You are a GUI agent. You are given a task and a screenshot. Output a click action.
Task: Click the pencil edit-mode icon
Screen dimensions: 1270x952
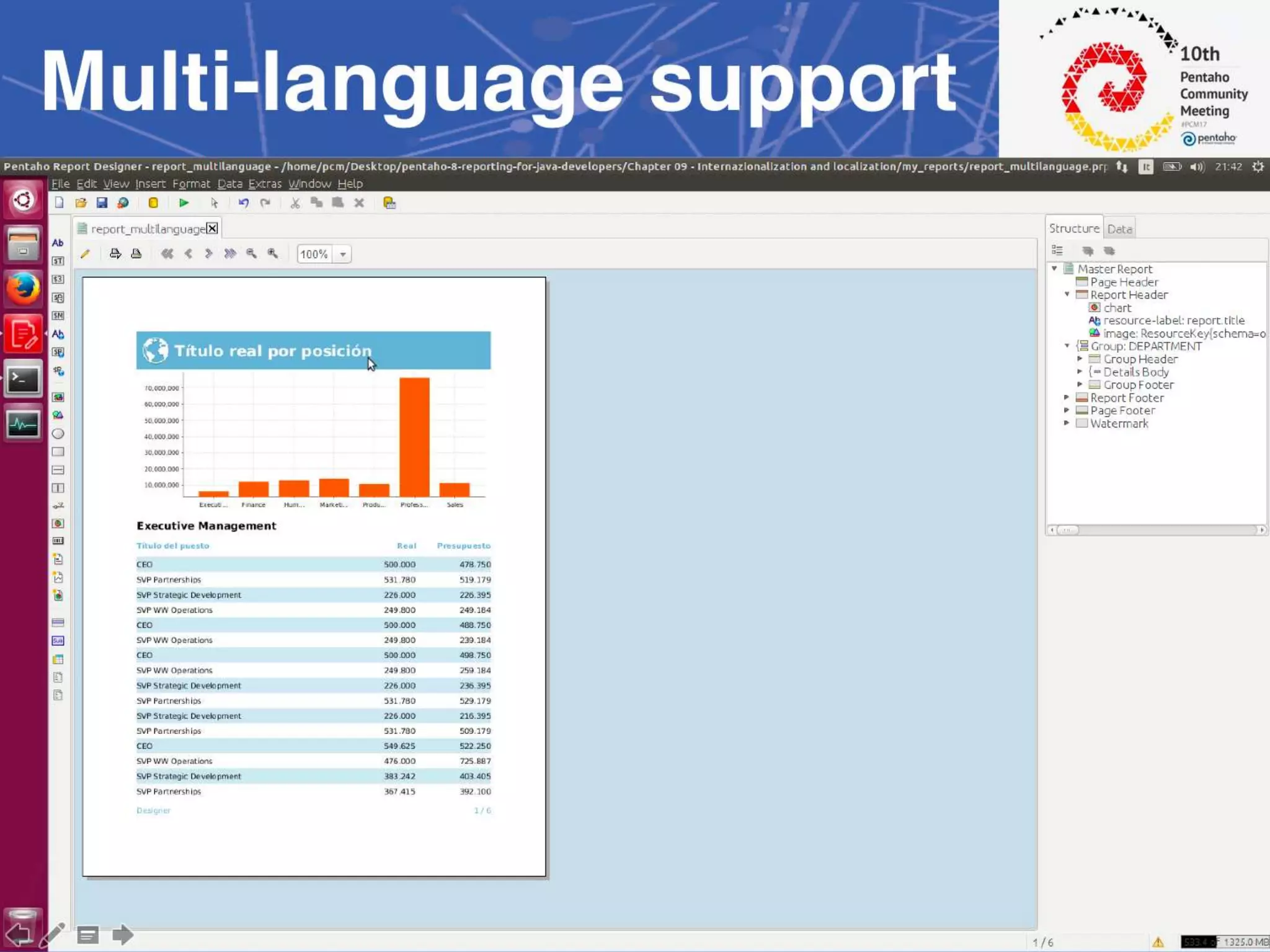point(86,253)
